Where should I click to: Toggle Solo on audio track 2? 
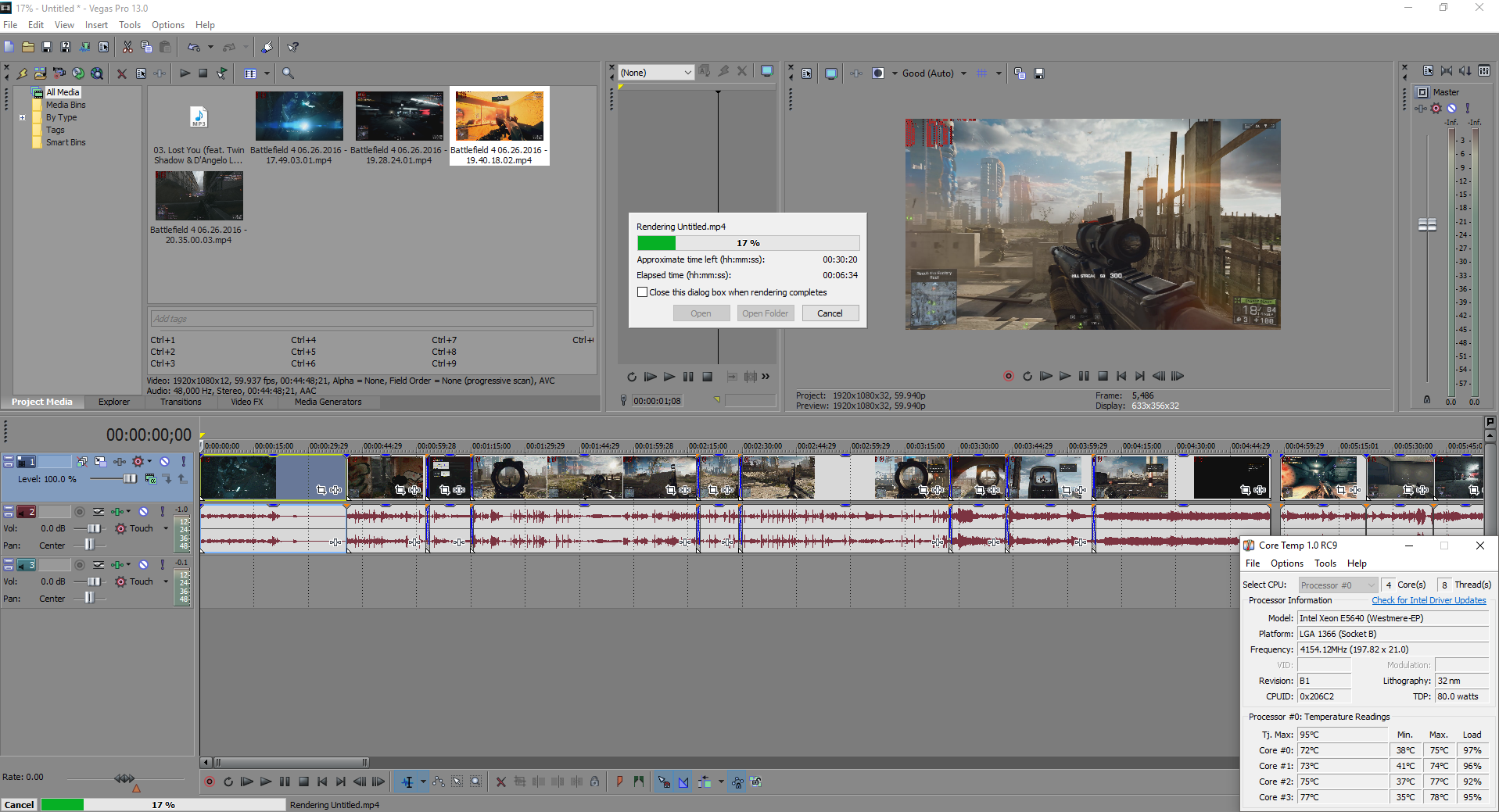(x=163, y=512)
